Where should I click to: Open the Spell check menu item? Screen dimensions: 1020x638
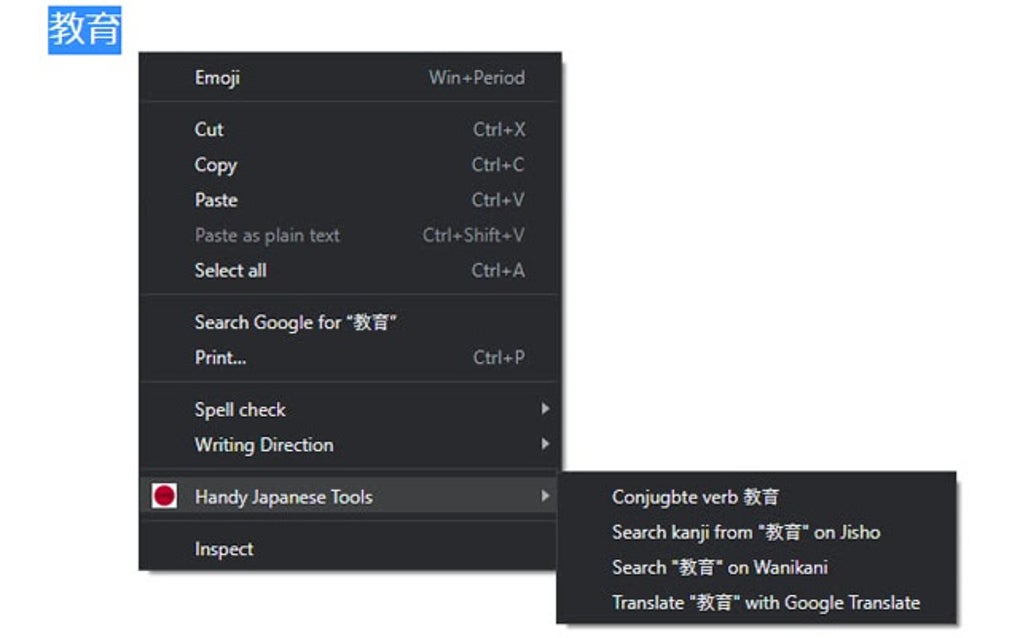tap(240, 409)
